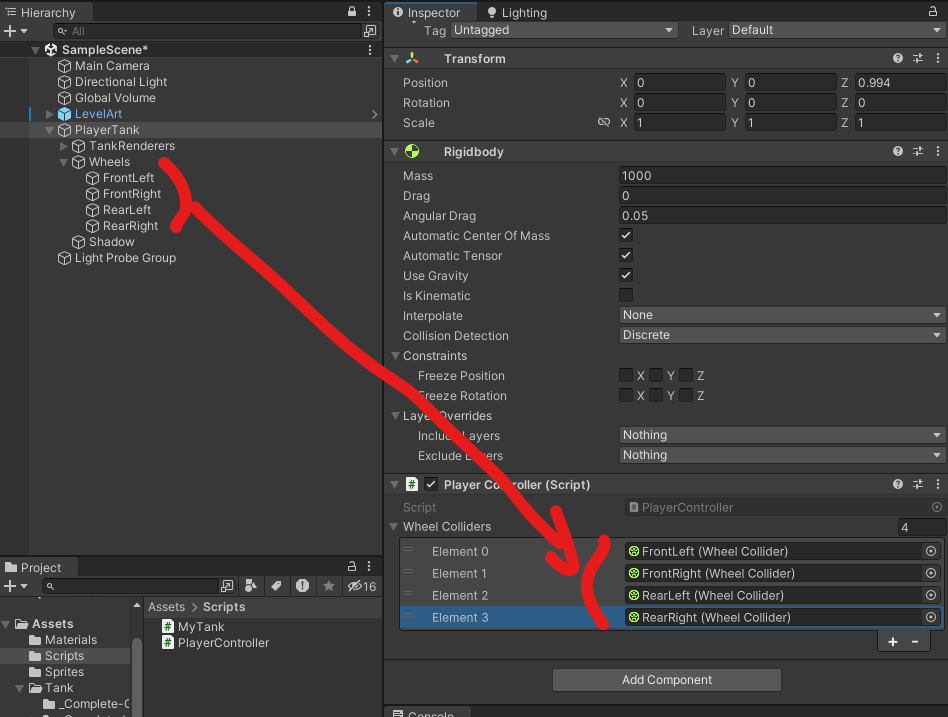
Task: Toggle hidden packages visibility in Project
Action: pos(362,586)
